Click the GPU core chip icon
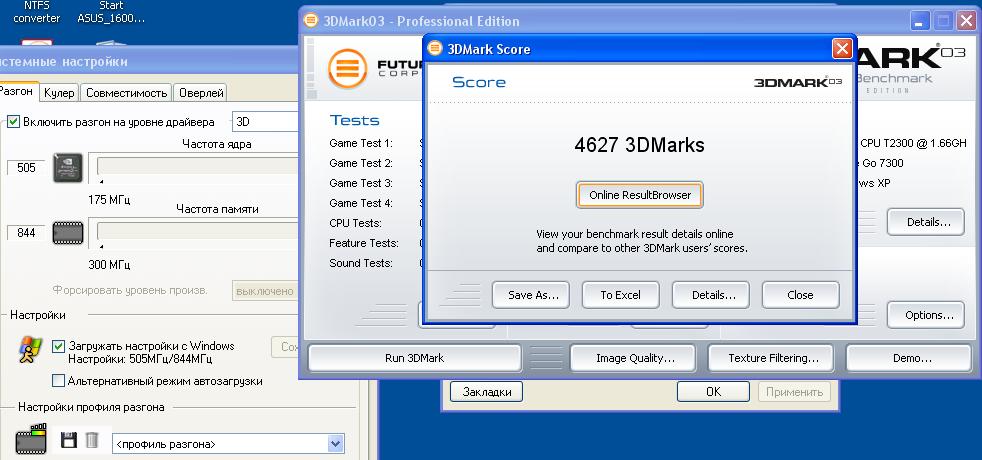982x460 pixels. coord(68,168)
